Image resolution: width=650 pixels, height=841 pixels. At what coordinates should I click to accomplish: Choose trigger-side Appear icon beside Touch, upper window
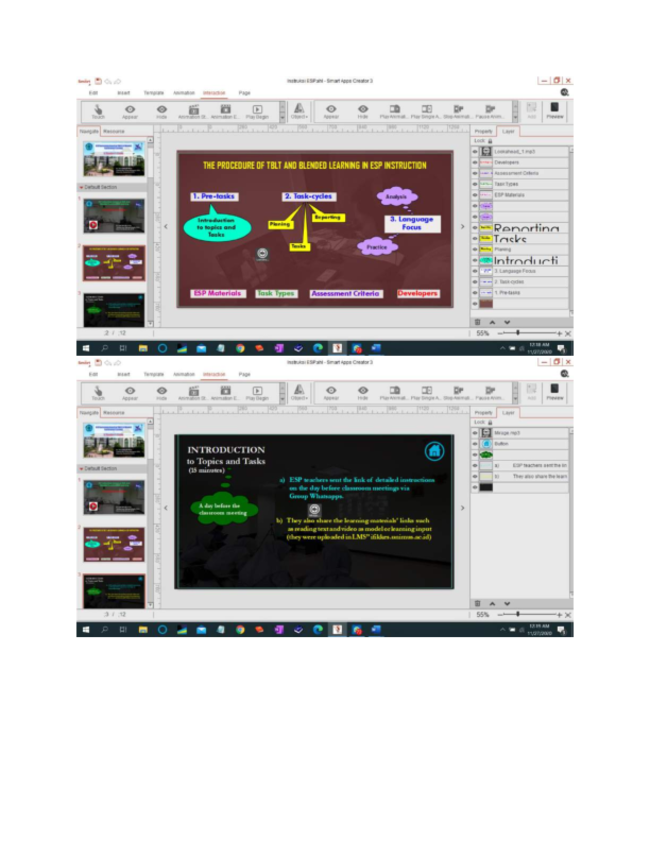click(130, 112)
